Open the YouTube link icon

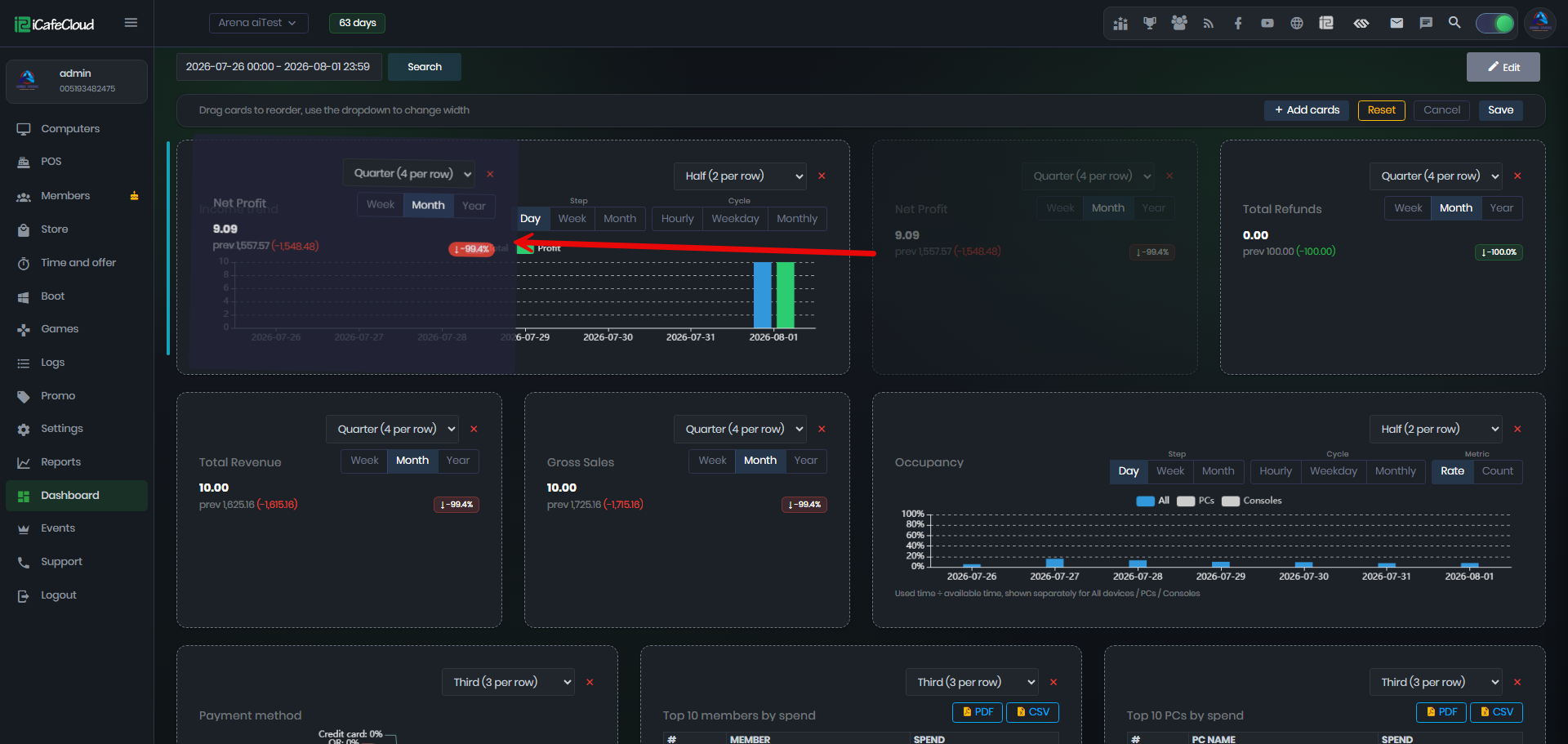click(x=1267, y=23)
